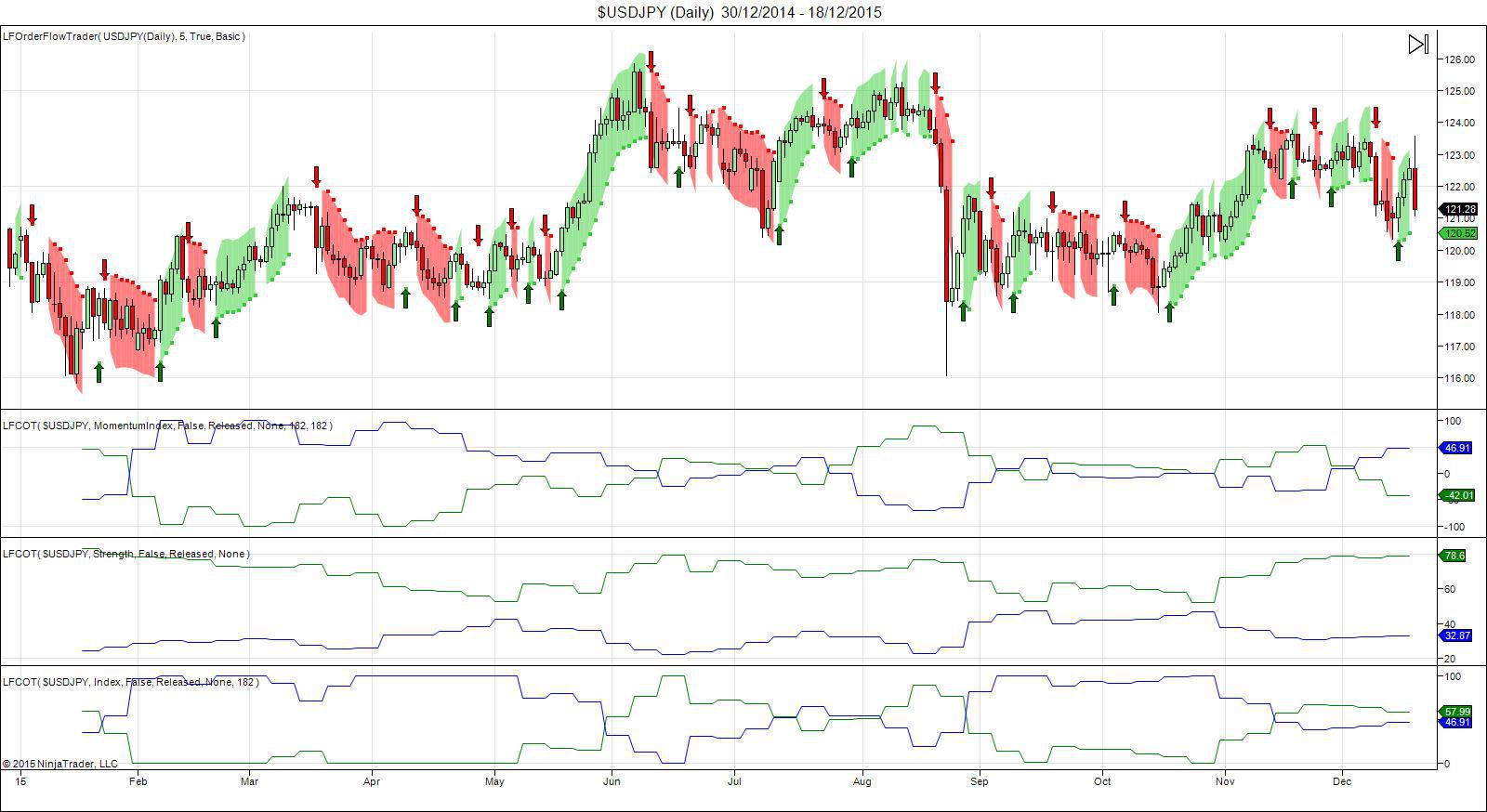
Task: Click the Aug label on the time axis
Action: (862, 781)
